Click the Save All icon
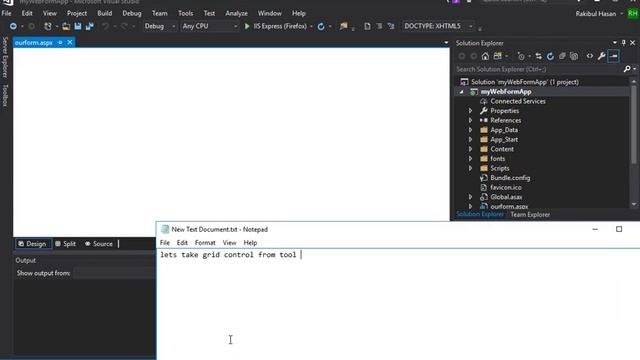Image resolution: width=640 pixels, height=360 pixels. (x=89, y=26)
